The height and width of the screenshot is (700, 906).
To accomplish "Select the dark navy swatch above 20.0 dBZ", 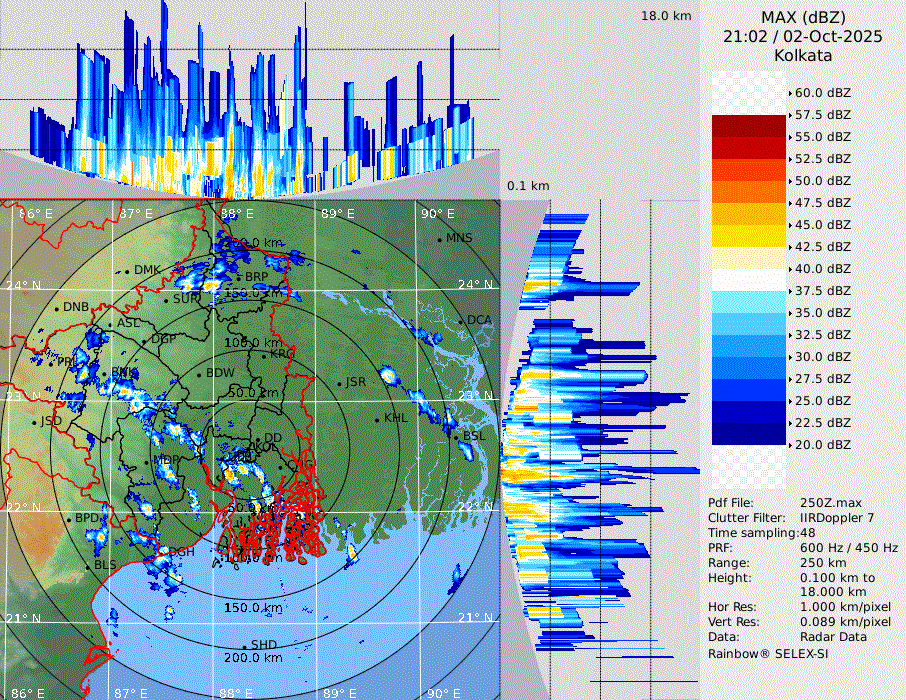I will point(749,434).
